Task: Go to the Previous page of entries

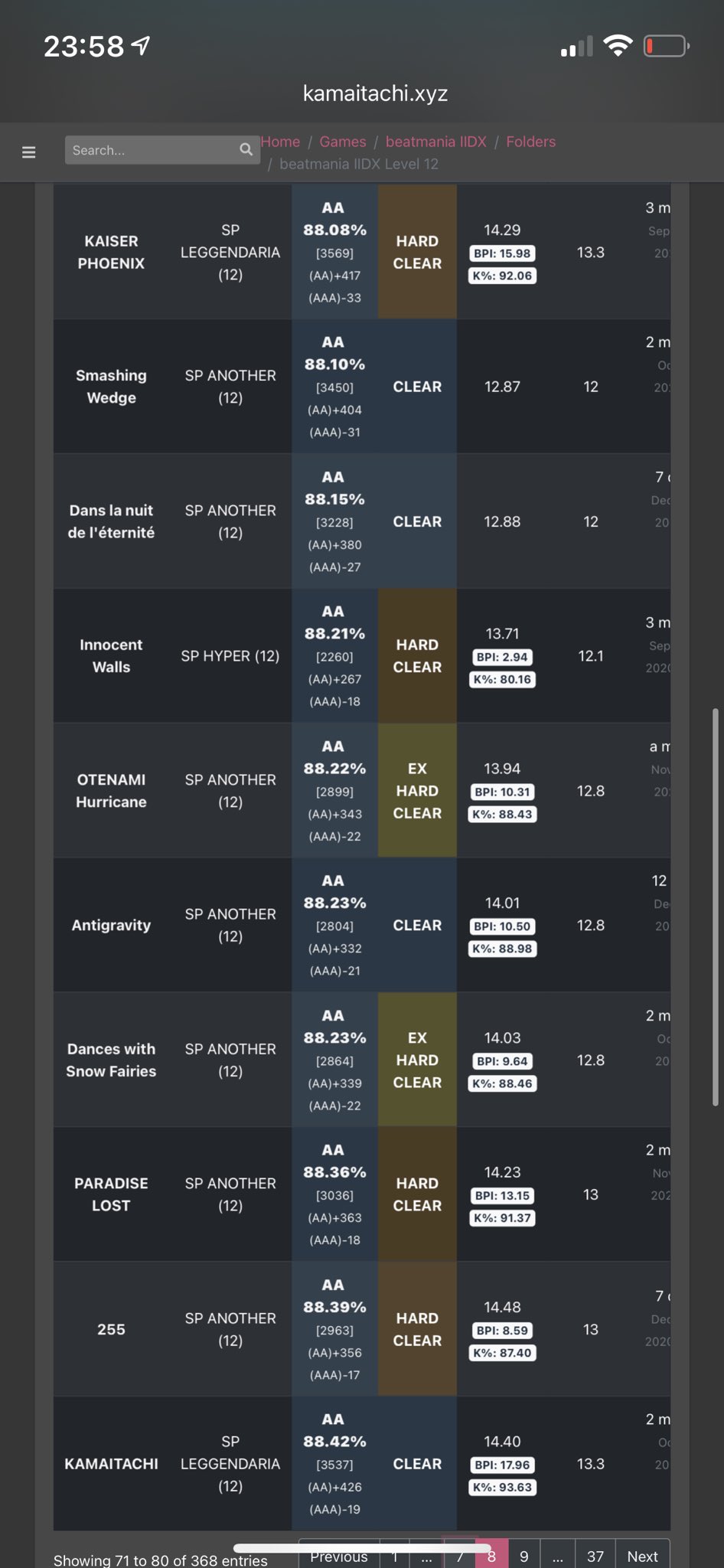Action: click(x=339, y=1556)
